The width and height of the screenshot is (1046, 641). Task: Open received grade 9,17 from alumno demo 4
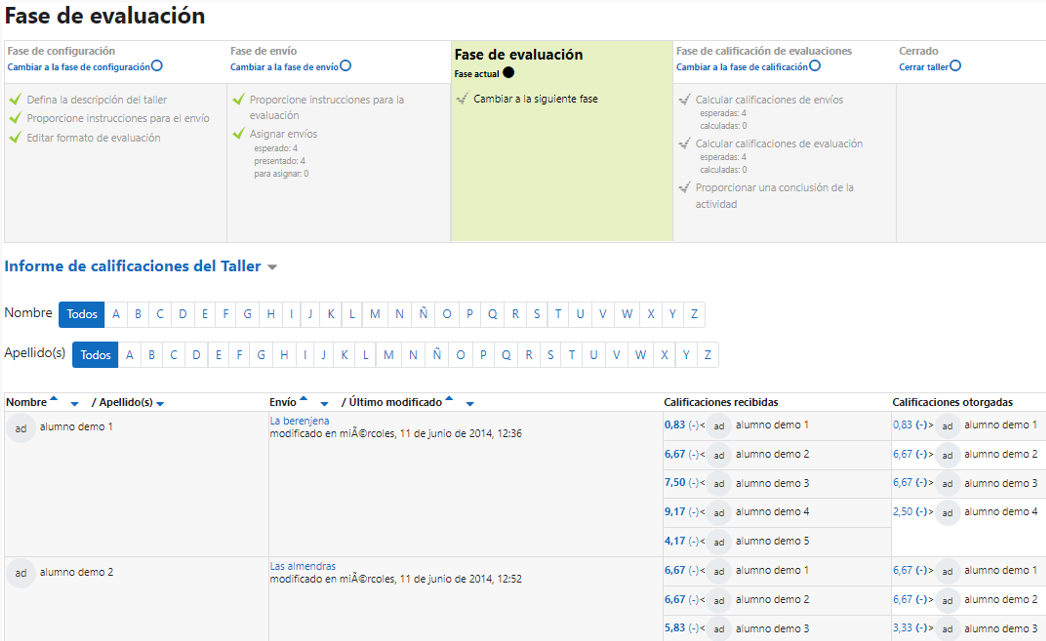(676, 512)
